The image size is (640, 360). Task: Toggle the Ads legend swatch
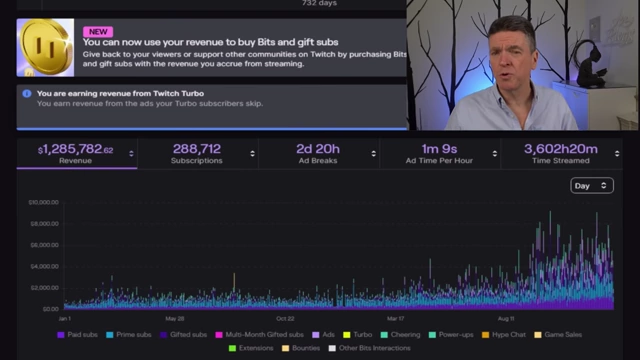tap(316, 335)
